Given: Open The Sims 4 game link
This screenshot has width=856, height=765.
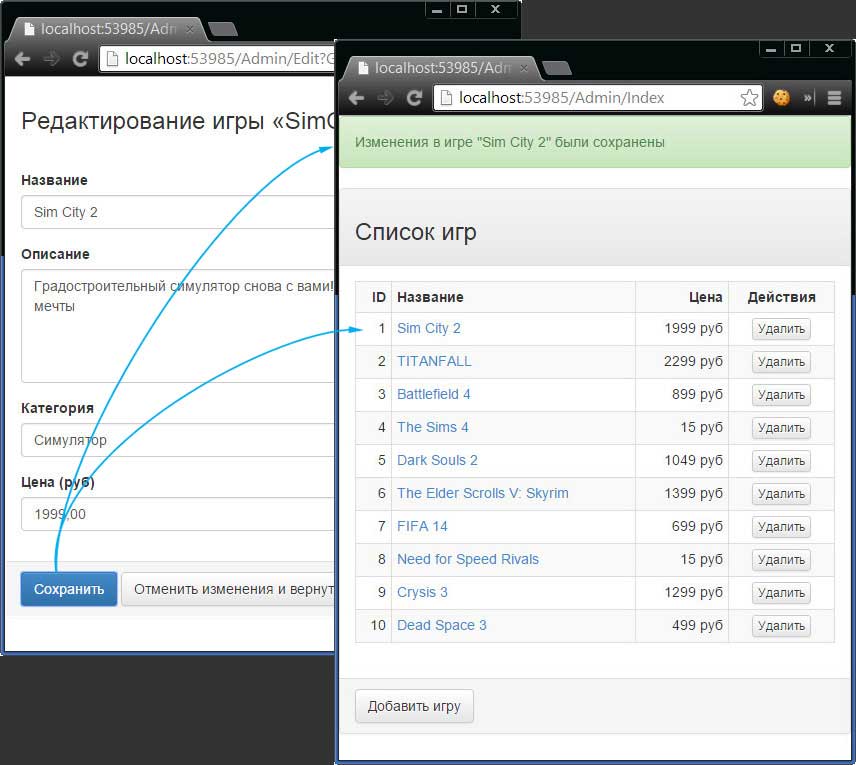Looking at the screenshot, I should pyautogui.click(x=432, y=427).
